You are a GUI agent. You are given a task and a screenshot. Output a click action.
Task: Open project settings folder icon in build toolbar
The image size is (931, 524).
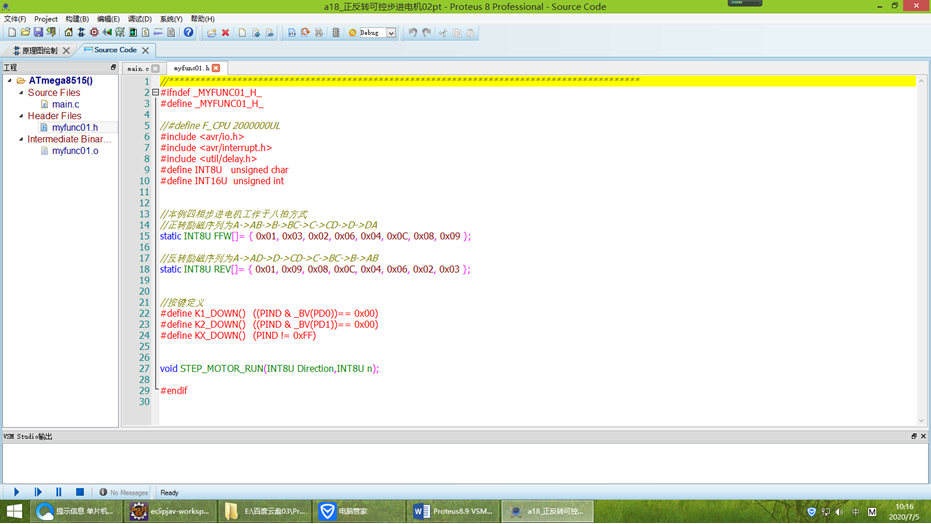[x=211, y=33]
